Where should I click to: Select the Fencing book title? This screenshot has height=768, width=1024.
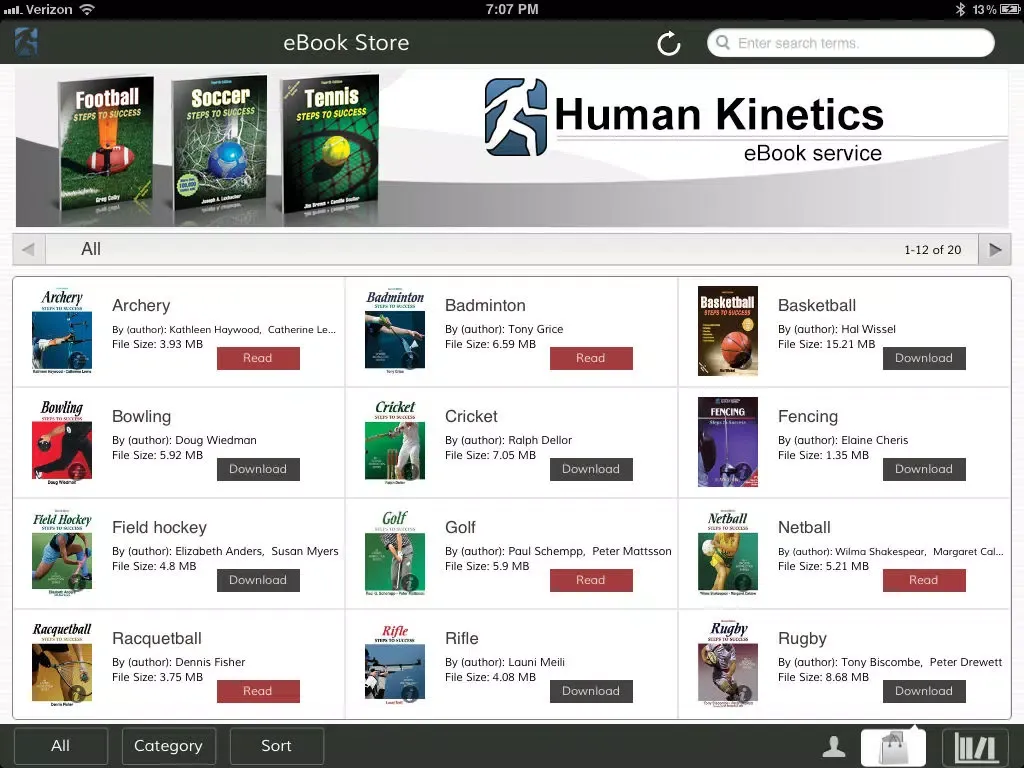[808, 417]
